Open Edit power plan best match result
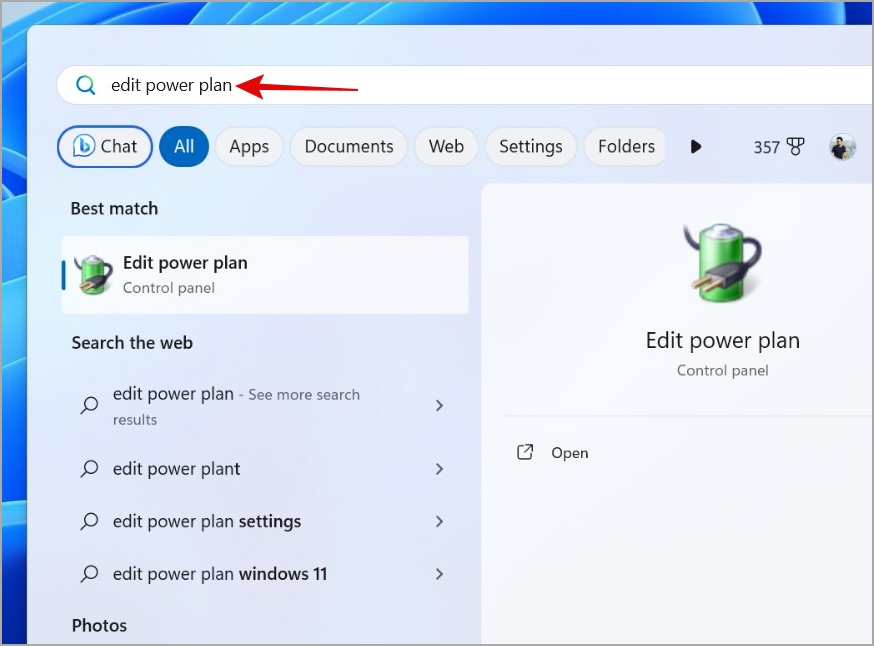 [x=265, y=275]
